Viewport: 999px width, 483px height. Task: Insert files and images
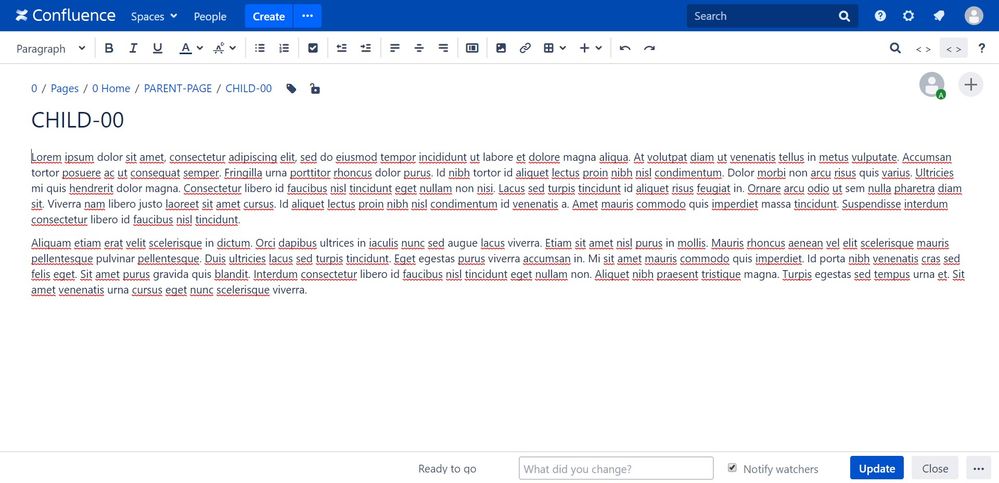501,48
